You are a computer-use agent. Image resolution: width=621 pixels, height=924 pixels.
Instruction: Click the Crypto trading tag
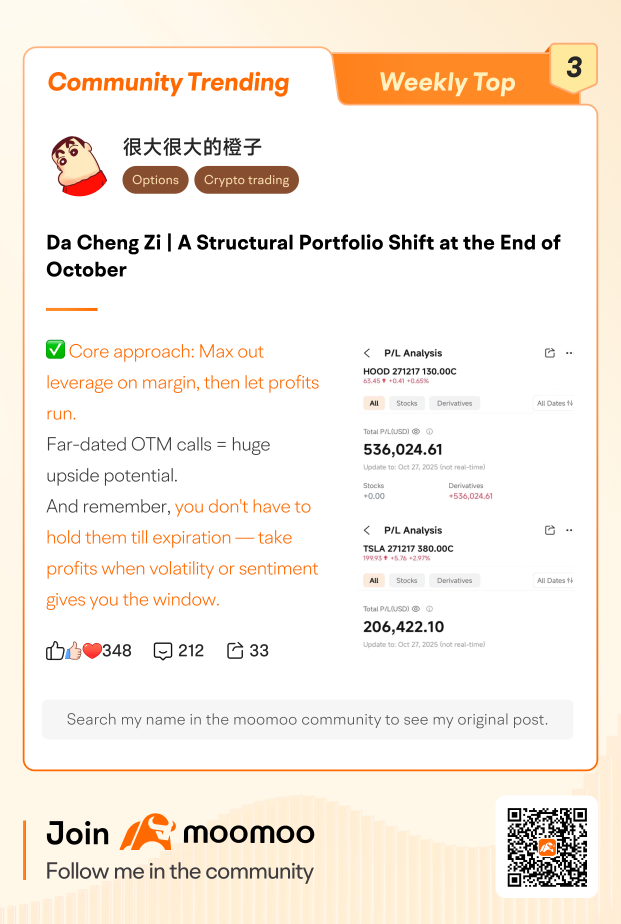246,180
